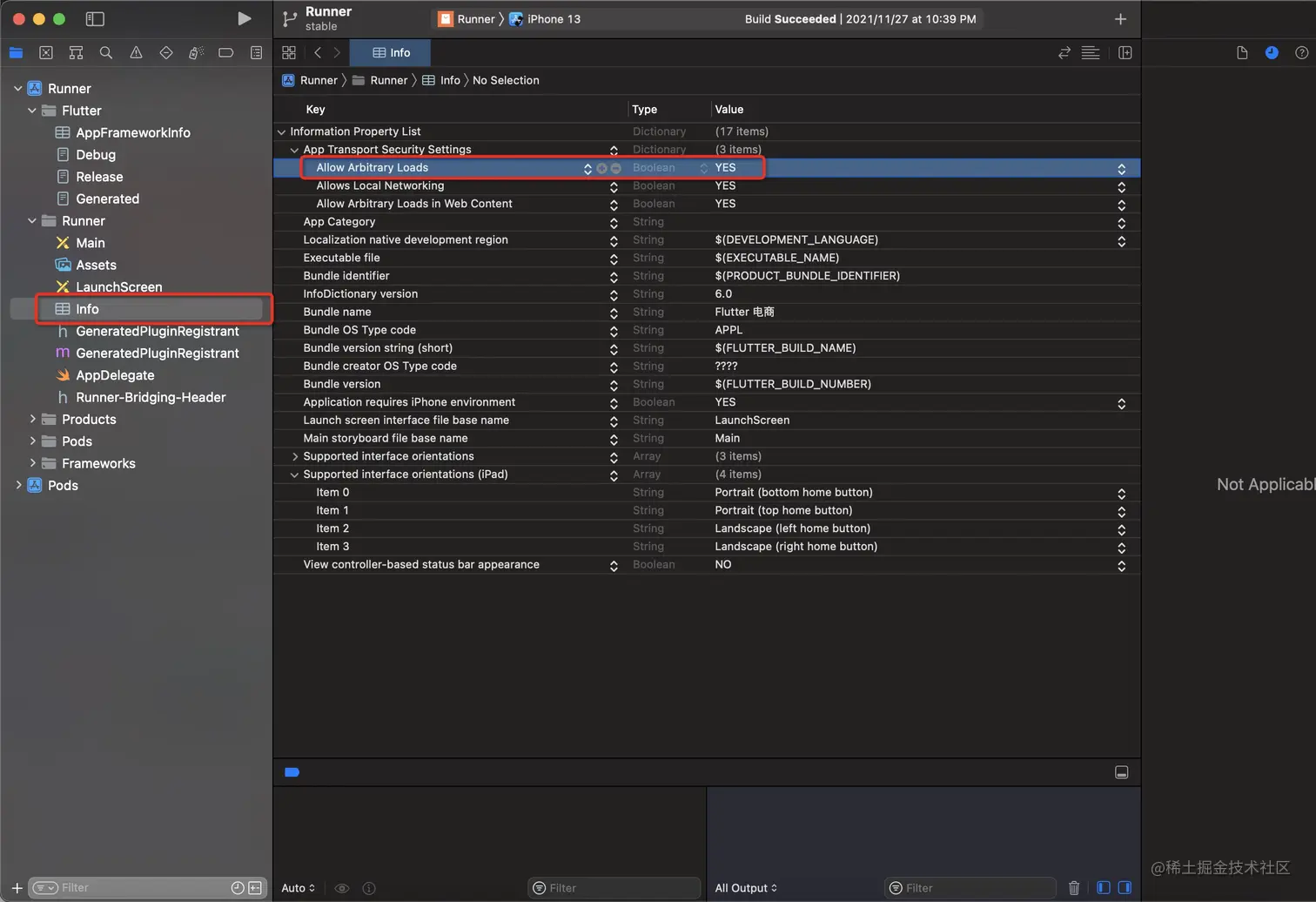Open the All Output dropdown
Image resolution: width=1316 pixels, height=902 pixels.
[745, 888]
